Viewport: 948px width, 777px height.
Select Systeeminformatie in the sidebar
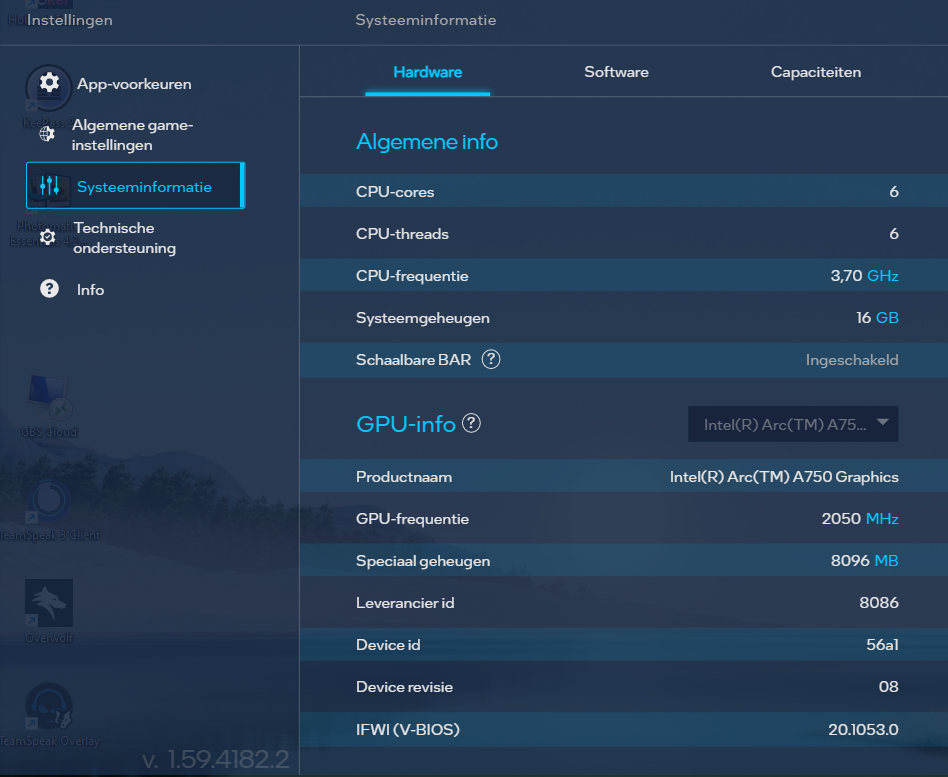coord(135,185)
